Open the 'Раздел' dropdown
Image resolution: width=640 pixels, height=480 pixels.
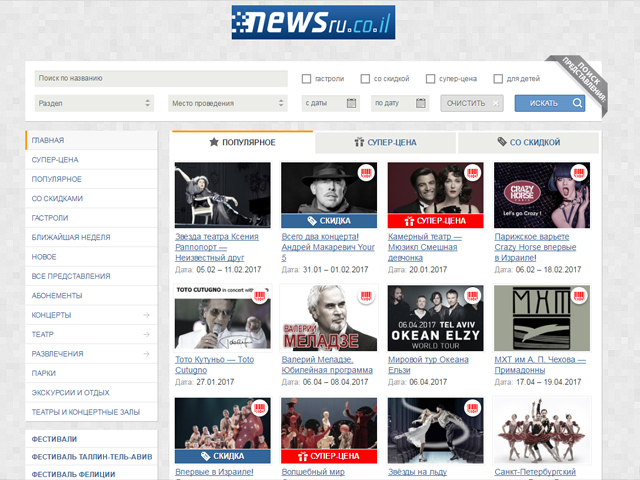(94, 103)
